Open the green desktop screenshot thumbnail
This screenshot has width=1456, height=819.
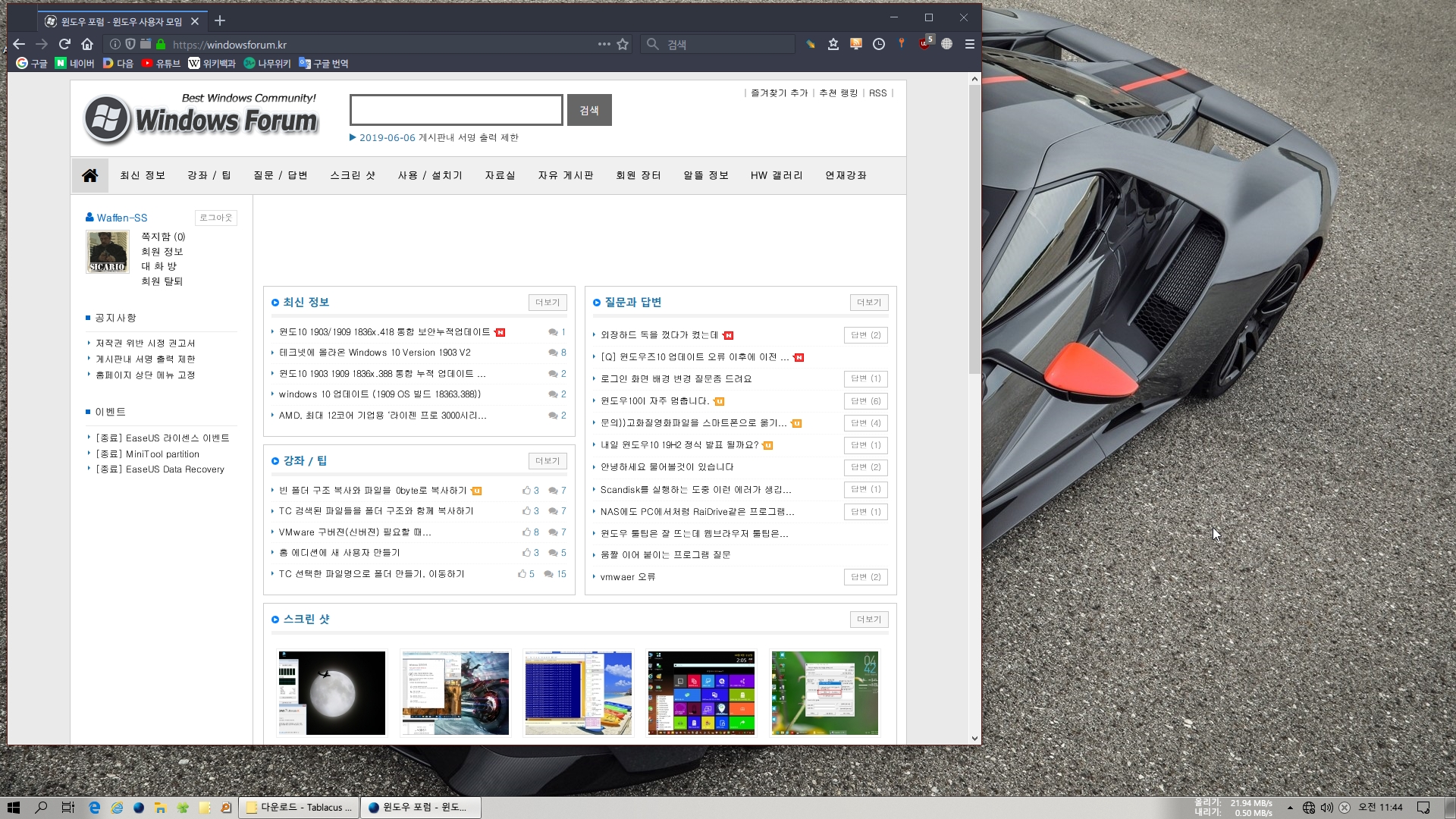tap(824, 693)
